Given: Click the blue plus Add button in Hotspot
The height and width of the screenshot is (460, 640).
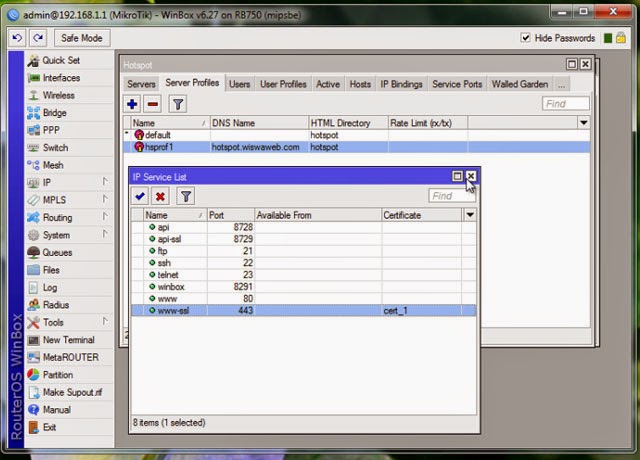Looking at the screenshot, I should 132,104.
